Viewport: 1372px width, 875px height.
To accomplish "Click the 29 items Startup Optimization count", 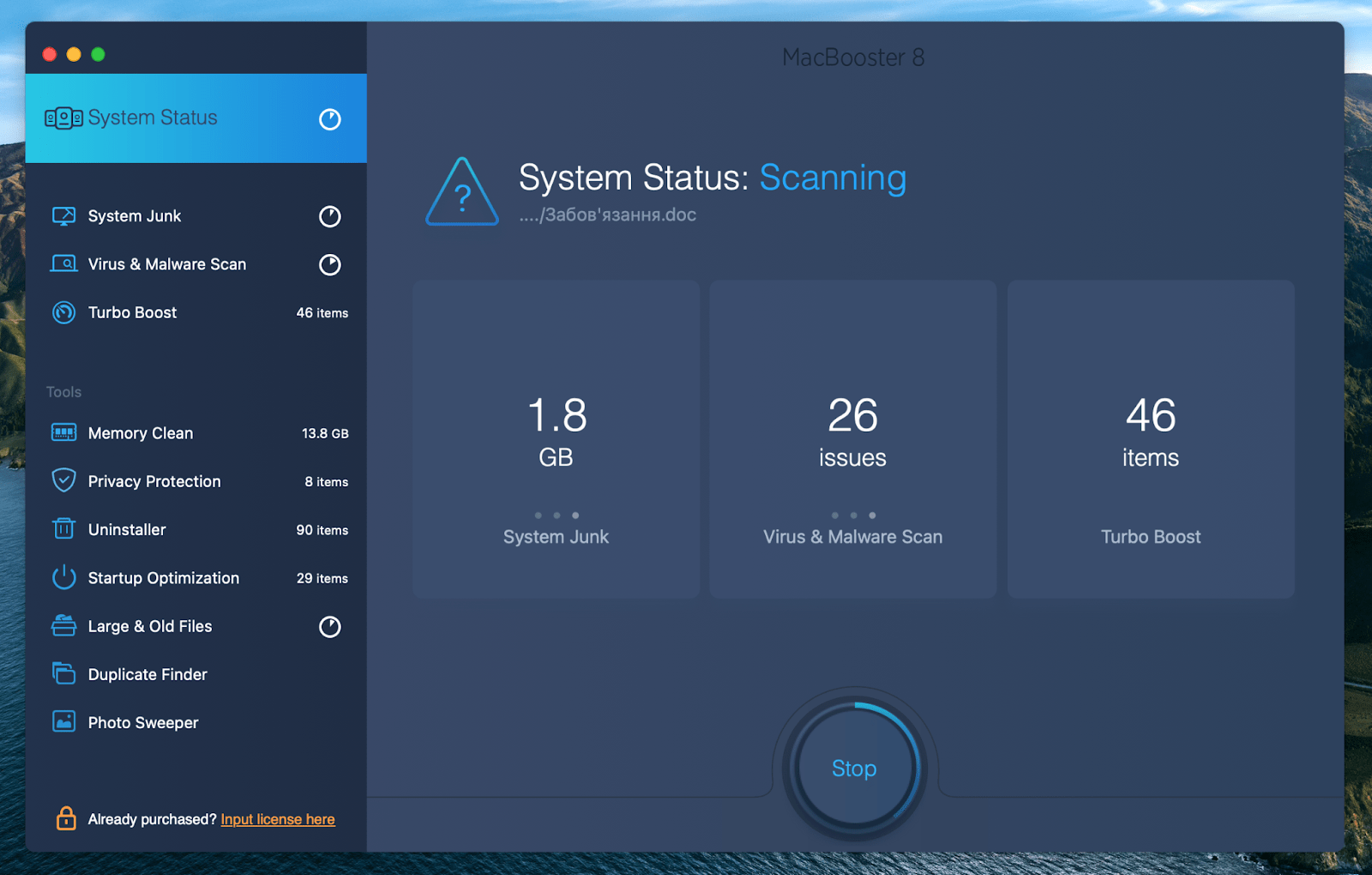I will tap(322, 578).
